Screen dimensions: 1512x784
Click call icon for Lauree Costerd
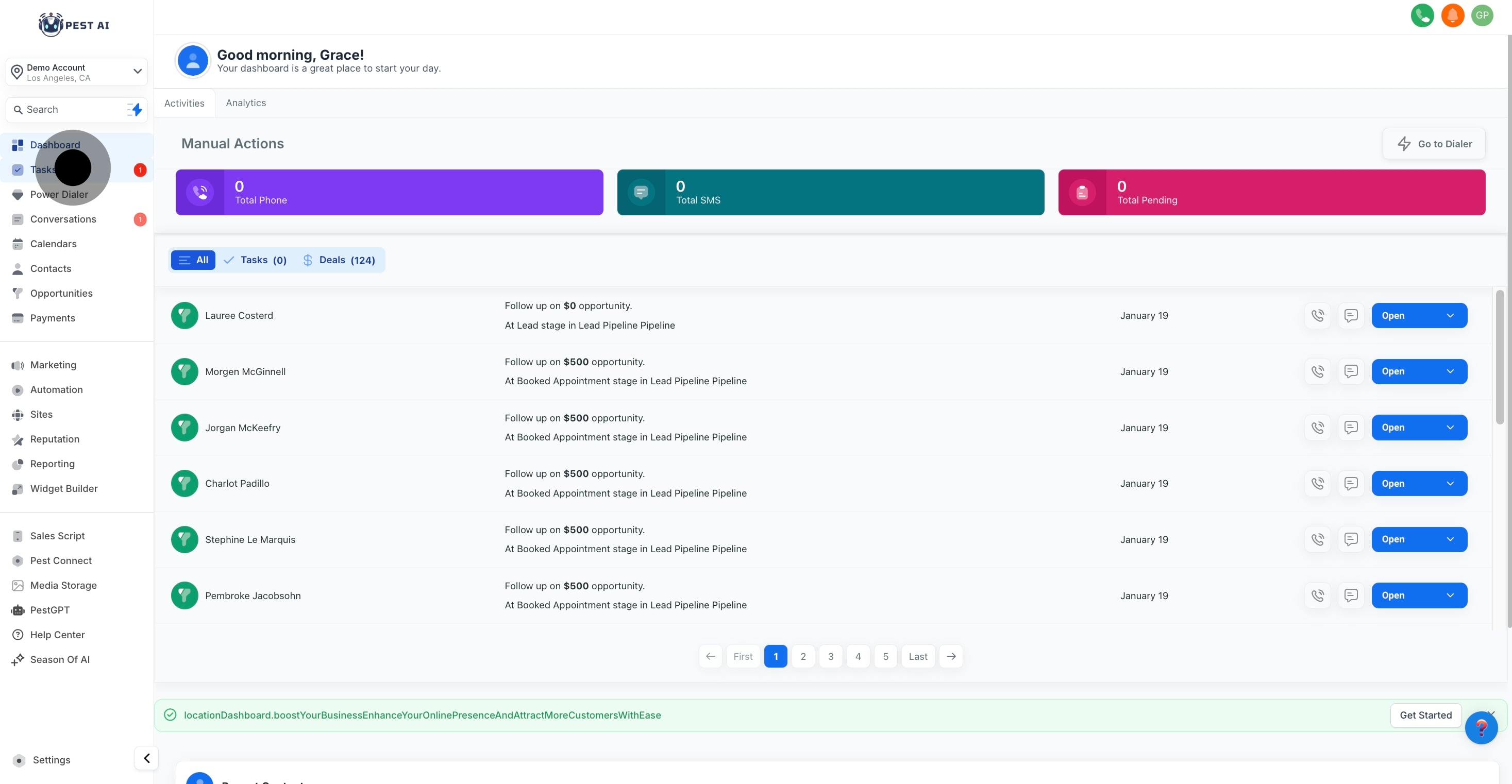pos(1317,316)
